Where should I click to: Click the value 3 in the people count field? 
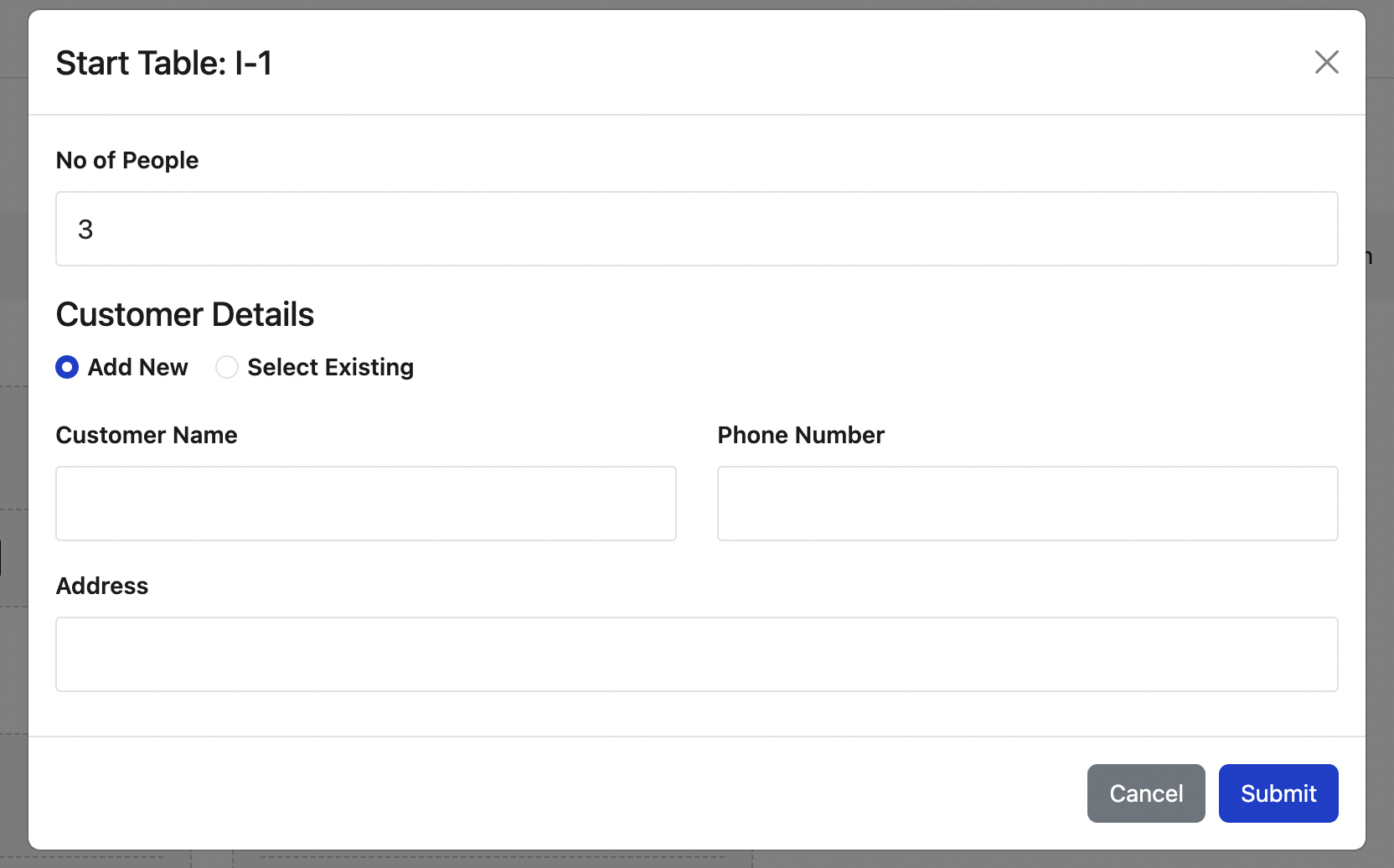(x=85, y=229)
